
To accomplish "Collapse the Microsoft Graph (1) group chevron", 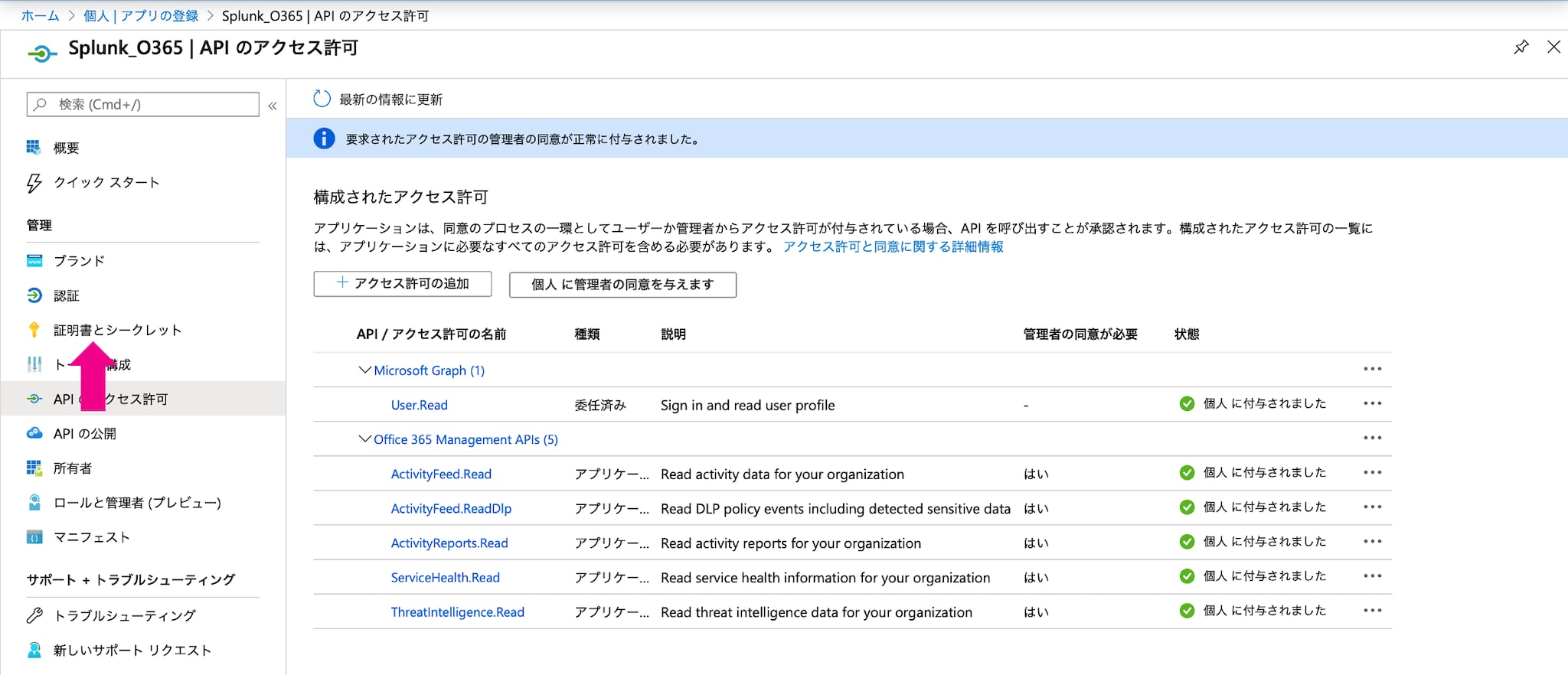I will point(365,370).
